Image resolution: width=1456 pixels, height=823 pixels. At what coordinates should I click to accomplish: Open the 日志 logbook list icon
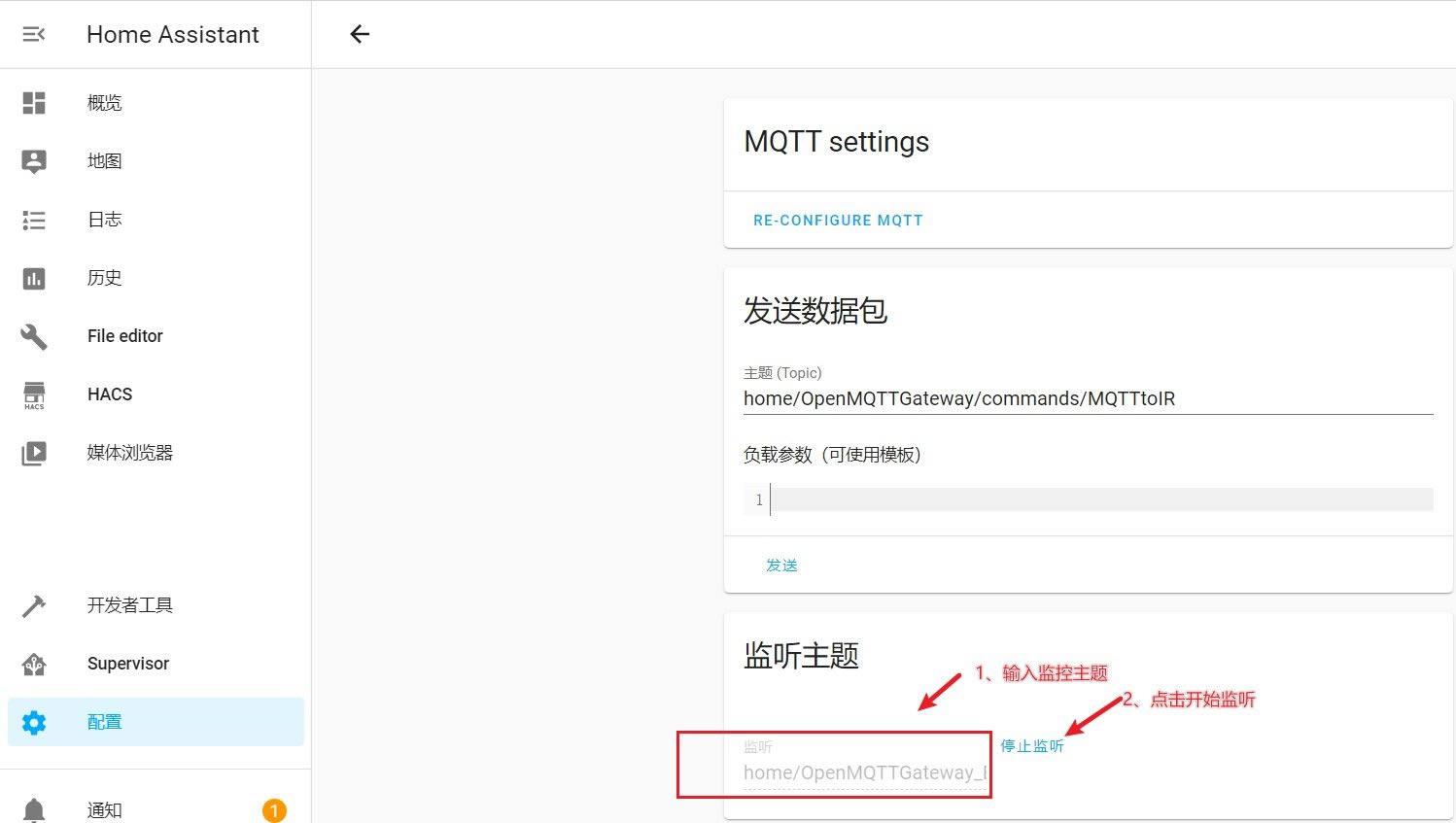[x=34, y=221]
